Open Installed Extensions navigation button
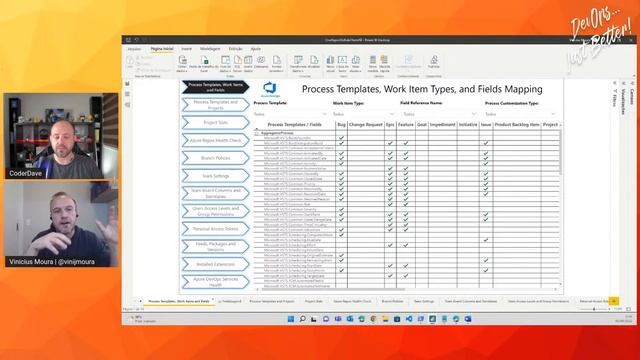Viewport: 640px width, 360px height. point(215,264)
